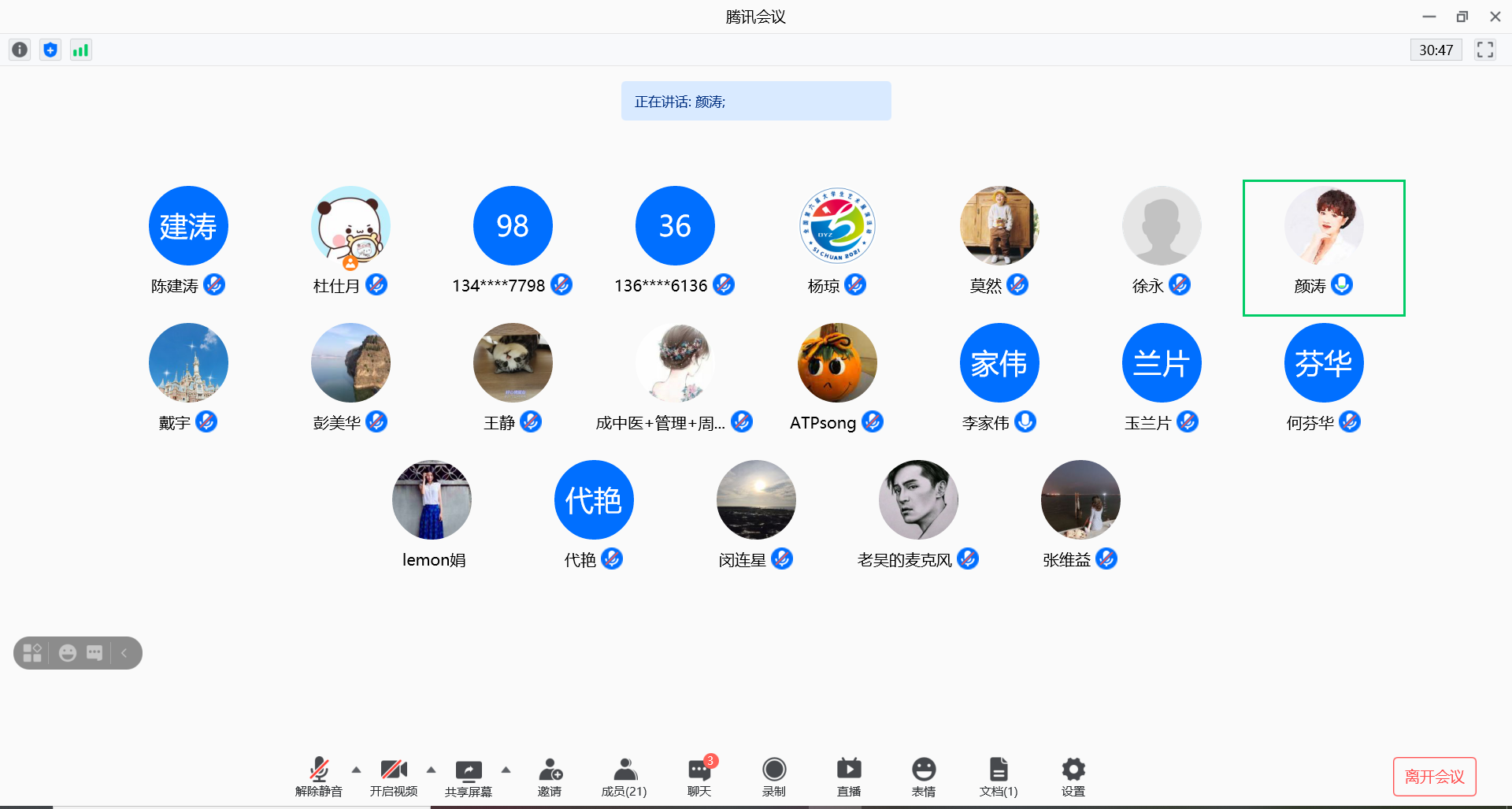Image resolution: width=1512 pixels, height=809 pixels.
Task: Click the muted mic icon beside 杜仕月
Action: point(376,284)
